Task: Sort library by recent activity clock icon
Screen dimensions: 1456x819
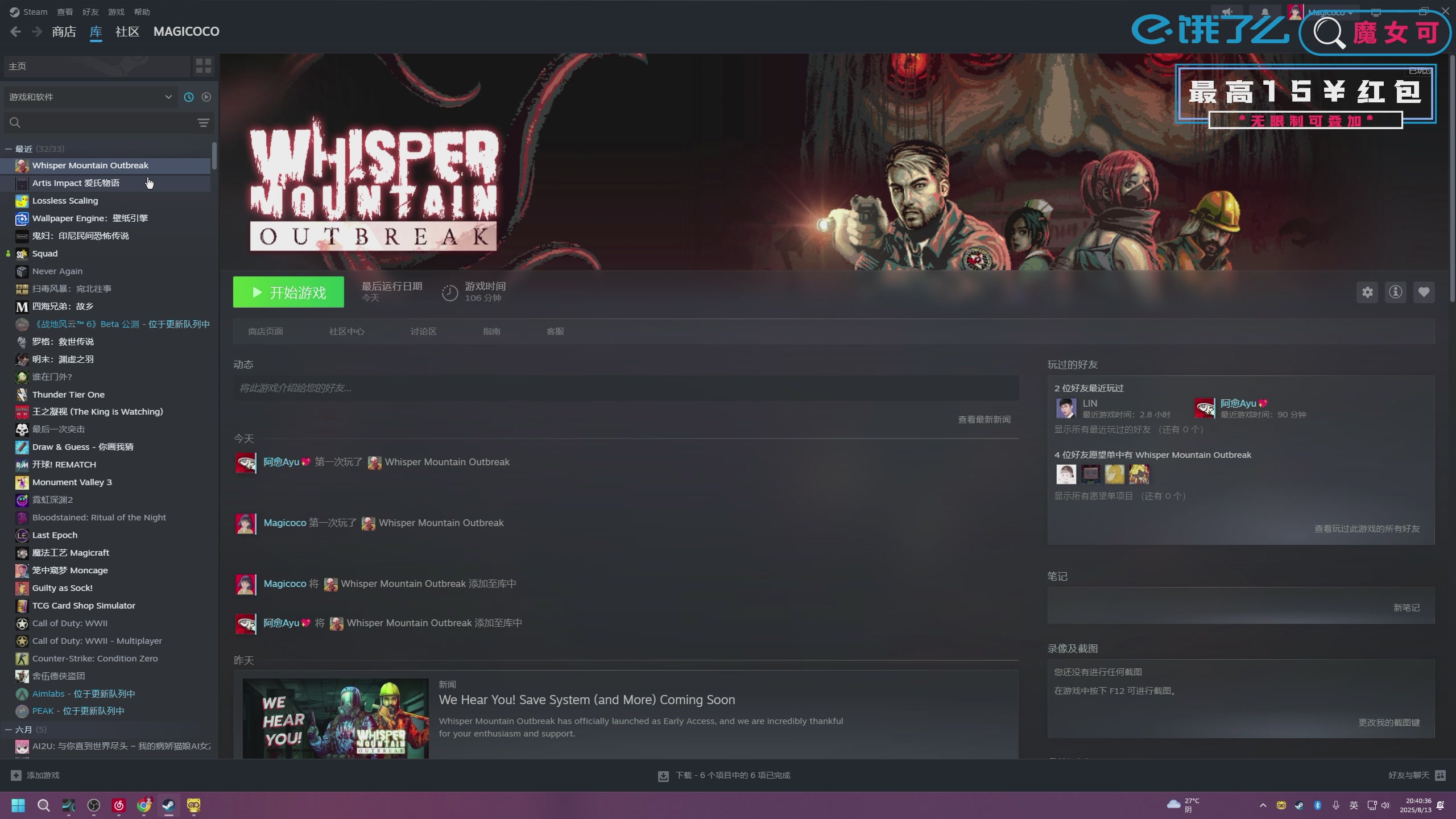Action: (x=189, y=97)
